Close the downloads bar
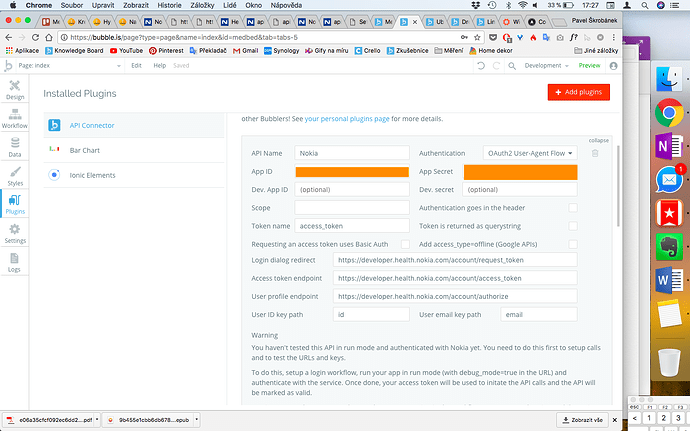The image size is (690, 431). [615, 420]
